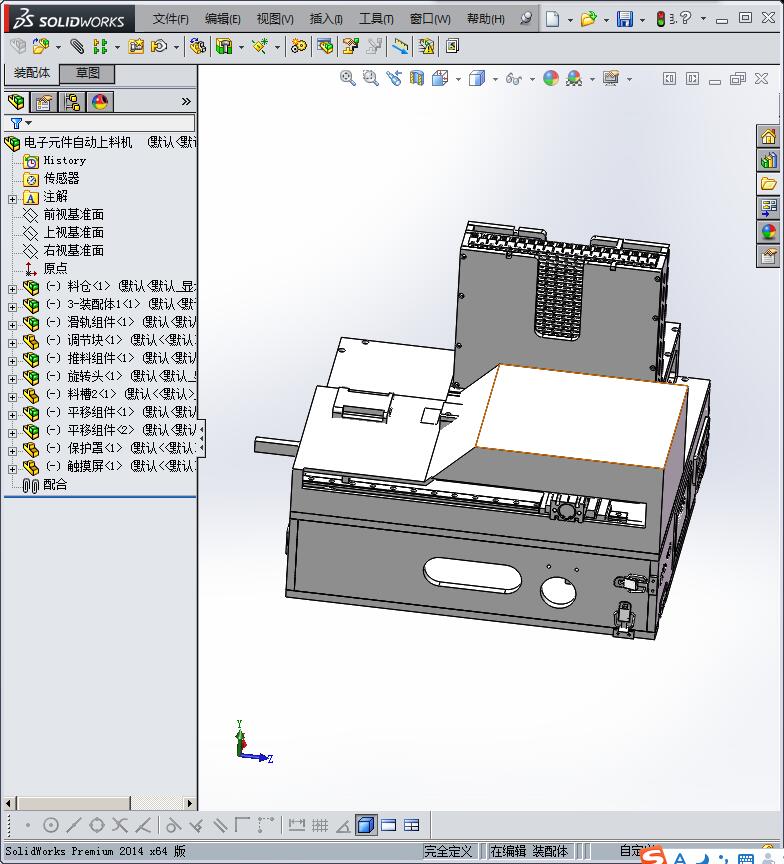Open Appearances sphere icon in task pane
This screenshot has height=864, width=784.
point(768,231)
